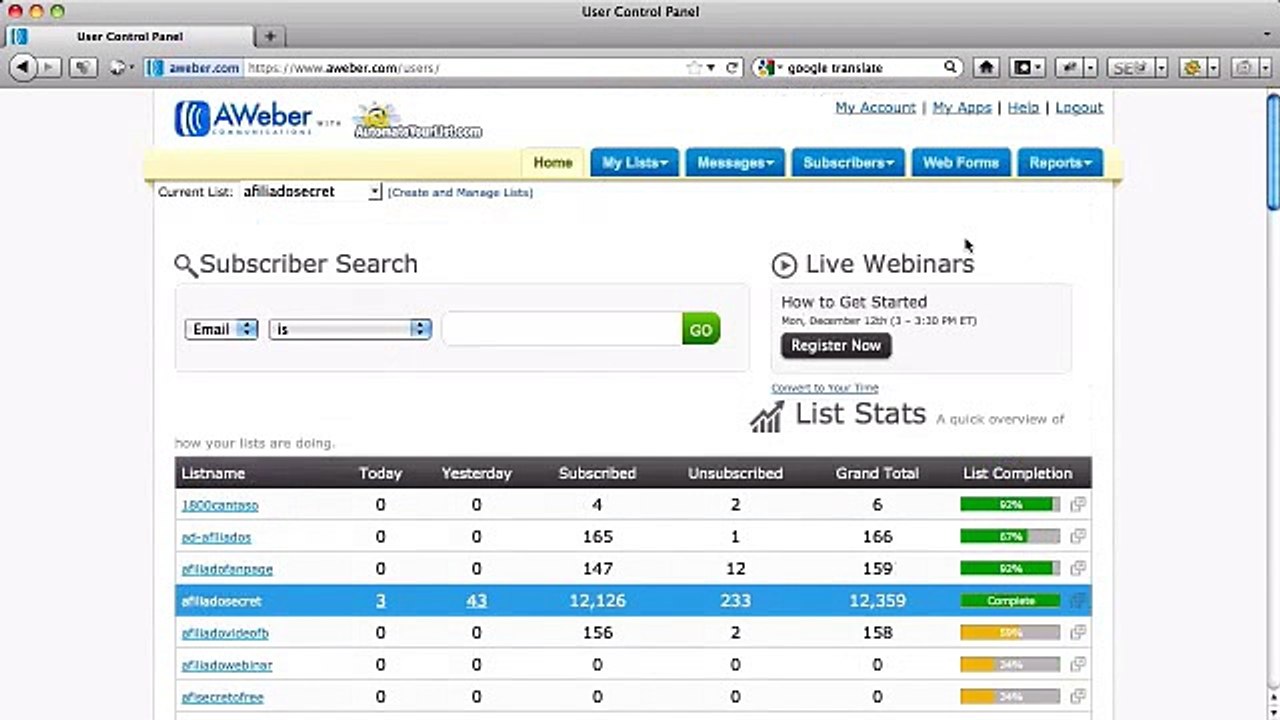Click the Convert to Your Time link
Viewport: 1280px width, 720px height.
(825, 388)
